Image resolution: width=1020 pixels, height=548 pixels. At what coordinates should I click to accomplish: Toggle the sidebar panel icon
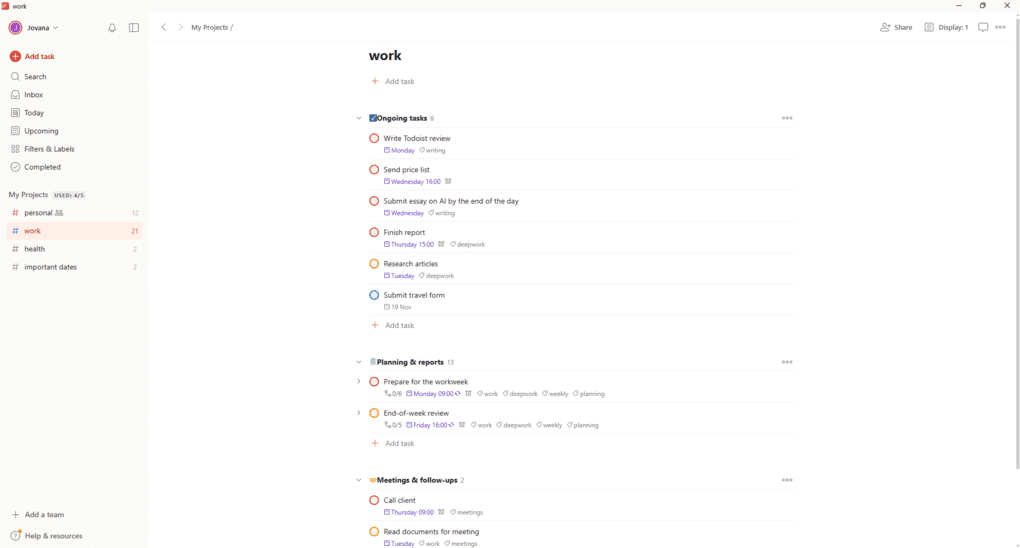(134, 28)
